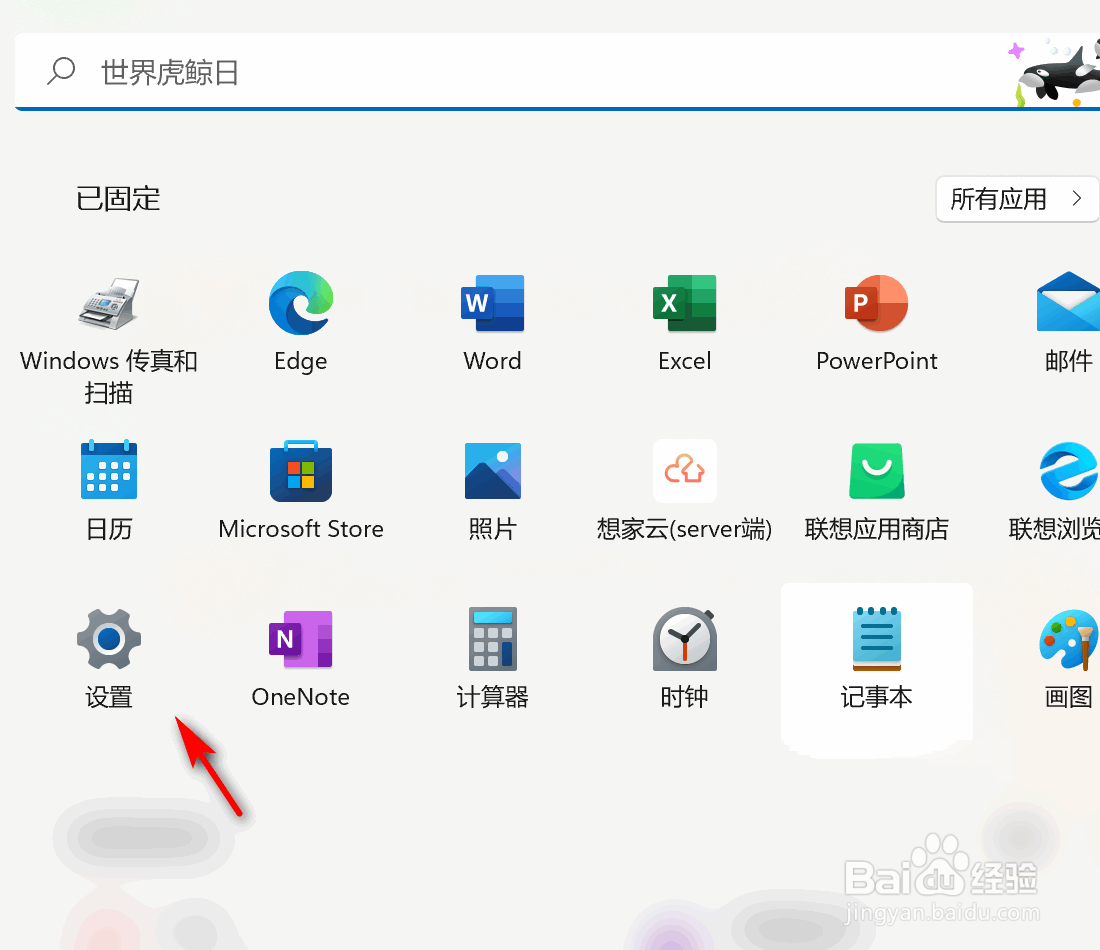Image resolution: width=1100 pixels, height=950 pixels.
Task: Open 联想浏览器 browser icon
Action: [x=1068, y=471]
